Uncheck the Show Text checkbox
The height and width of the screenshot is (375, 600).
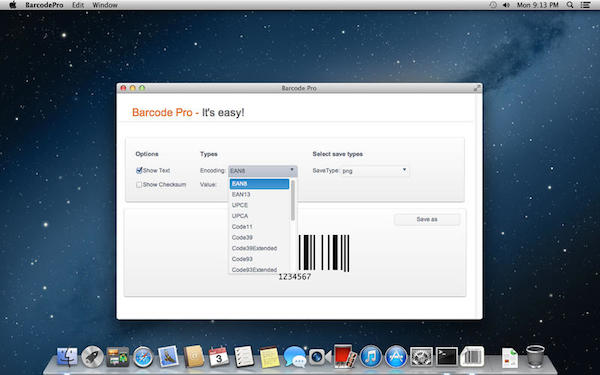(139, 170)
